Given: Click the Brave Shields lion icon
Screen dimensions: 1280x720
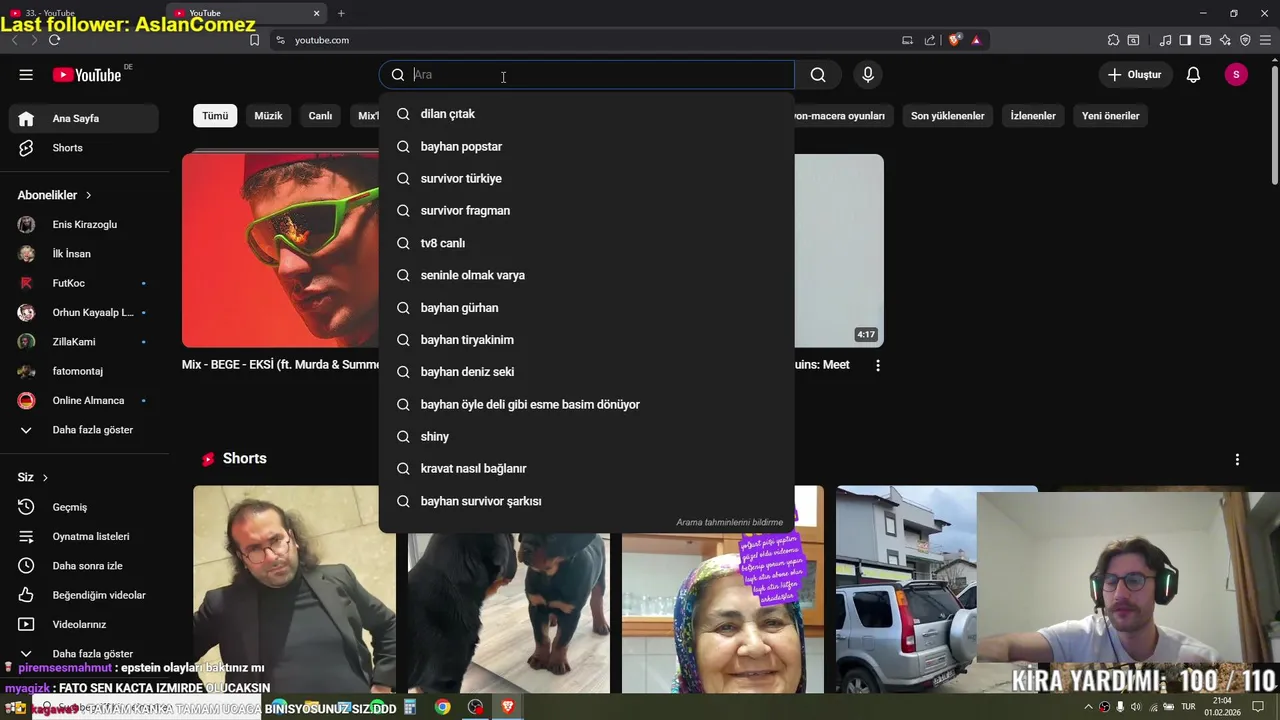Looking at the screenshot, I should (955, 40).
